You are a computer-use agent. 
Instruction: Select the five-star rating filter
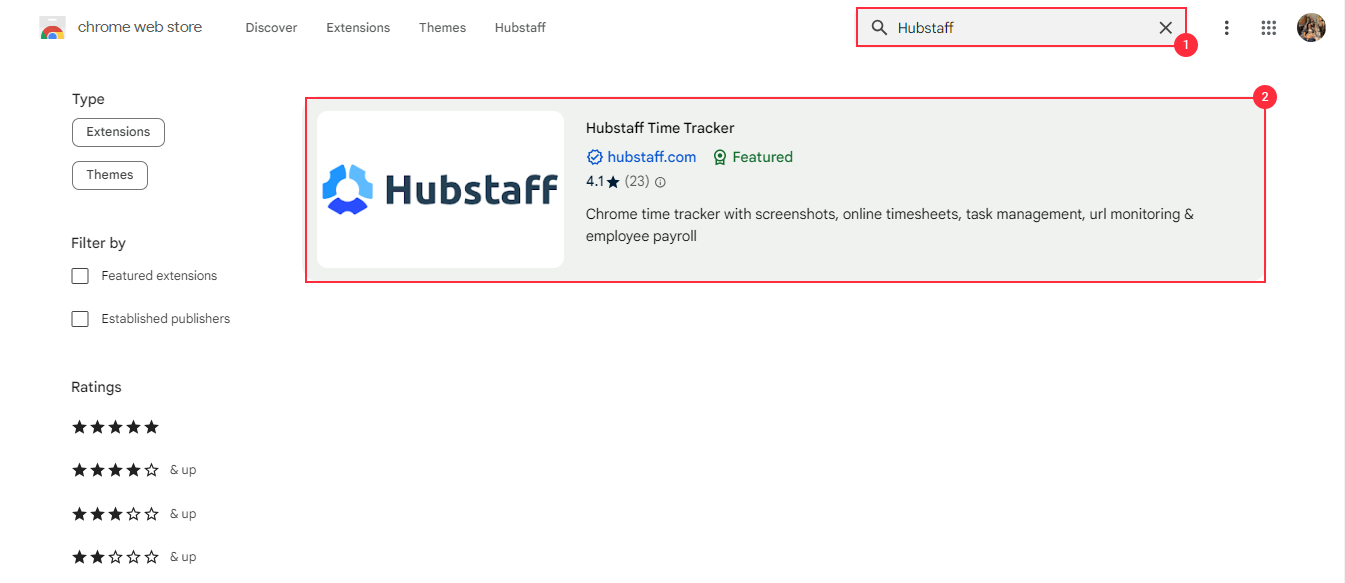pos(115,427)
